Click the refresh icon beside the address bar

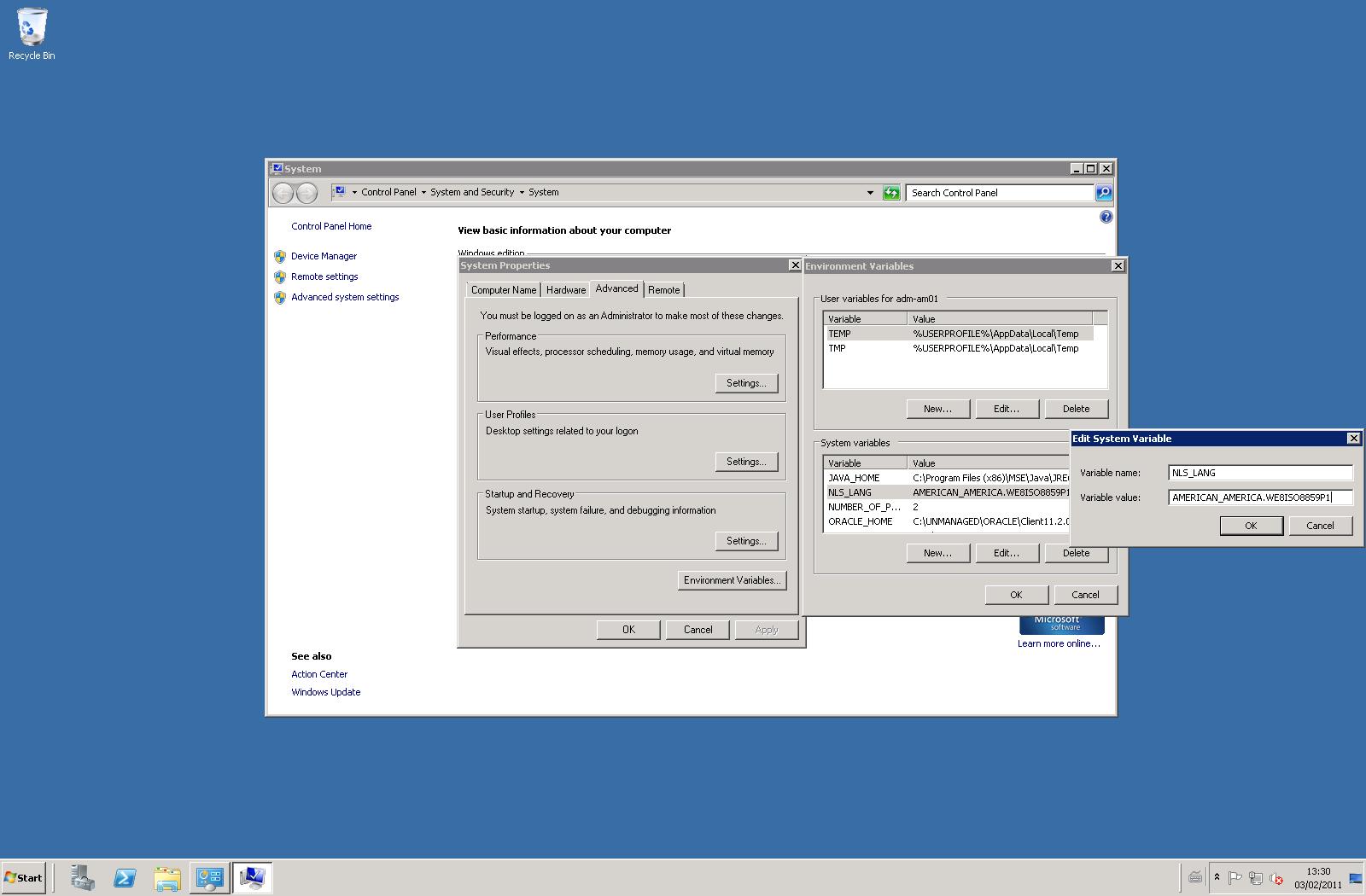click(890, 192)
